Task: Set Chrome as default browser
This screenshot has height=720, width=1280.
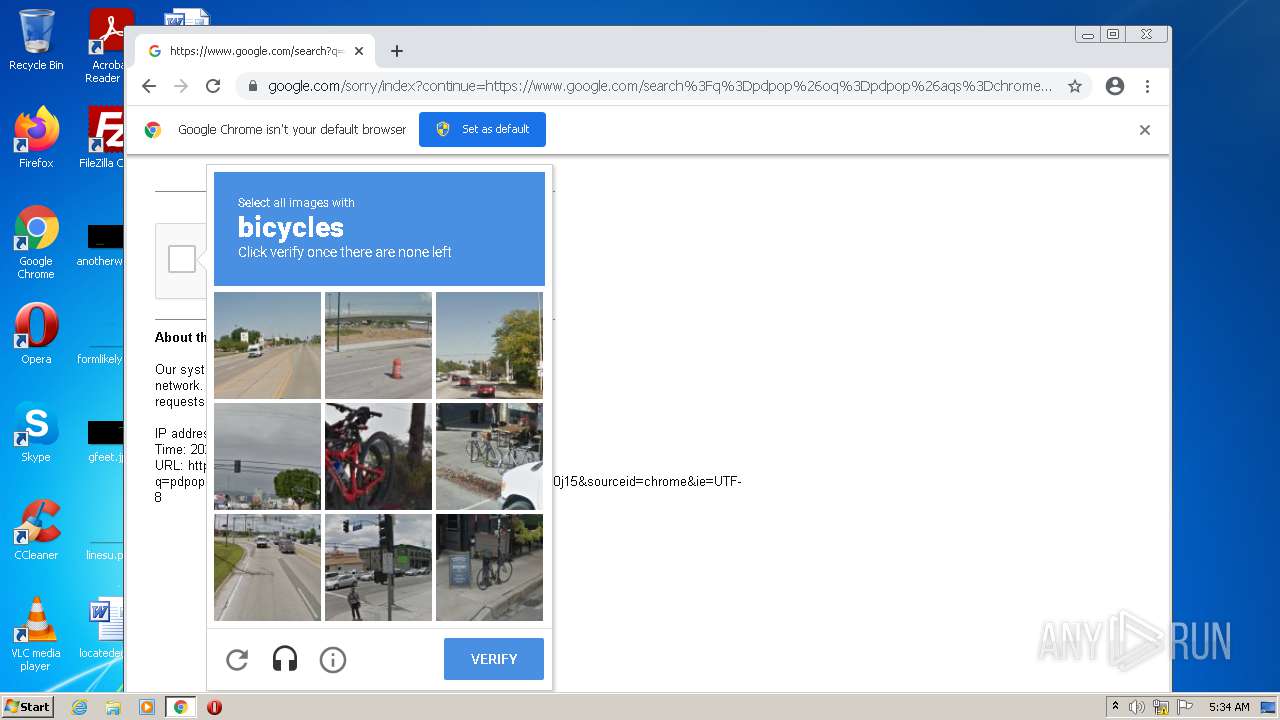Action: (482, 129)
